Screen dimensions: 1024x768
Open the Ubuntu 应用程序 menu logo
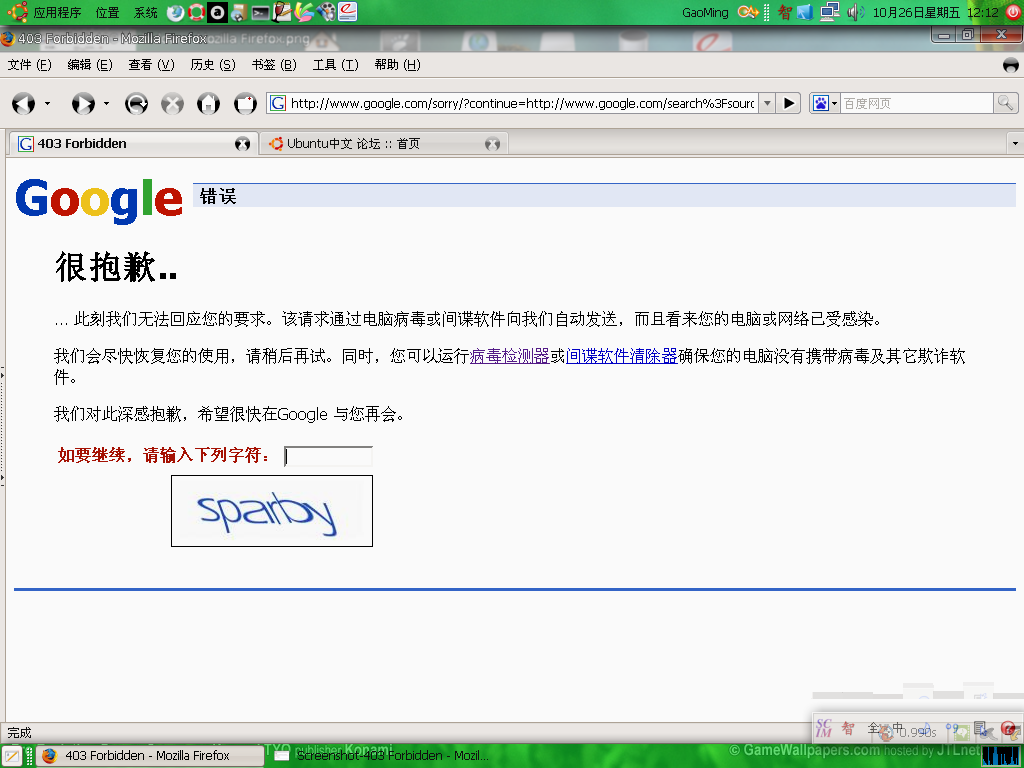pos(18,12)
